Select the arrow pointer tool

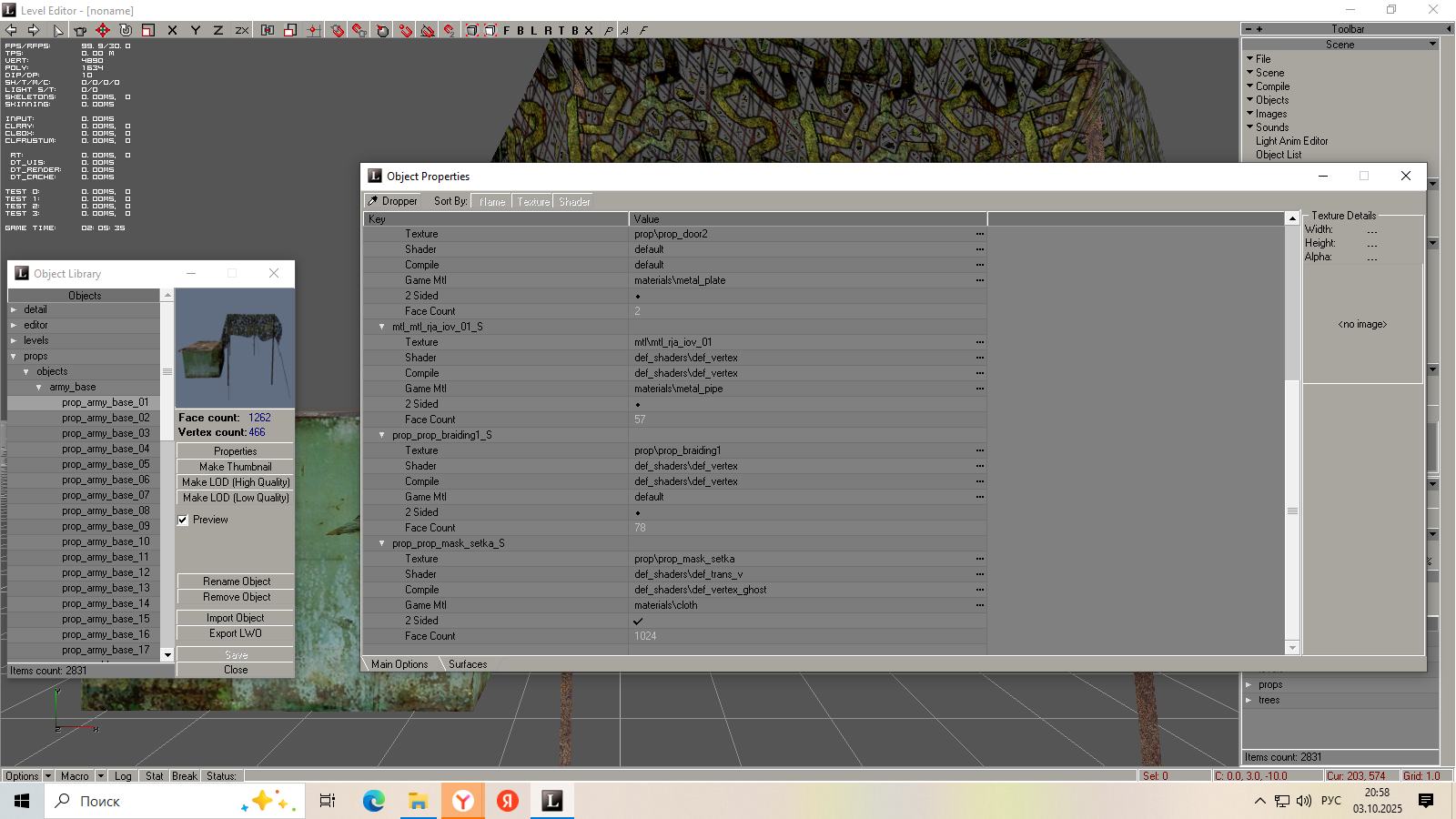58,30
